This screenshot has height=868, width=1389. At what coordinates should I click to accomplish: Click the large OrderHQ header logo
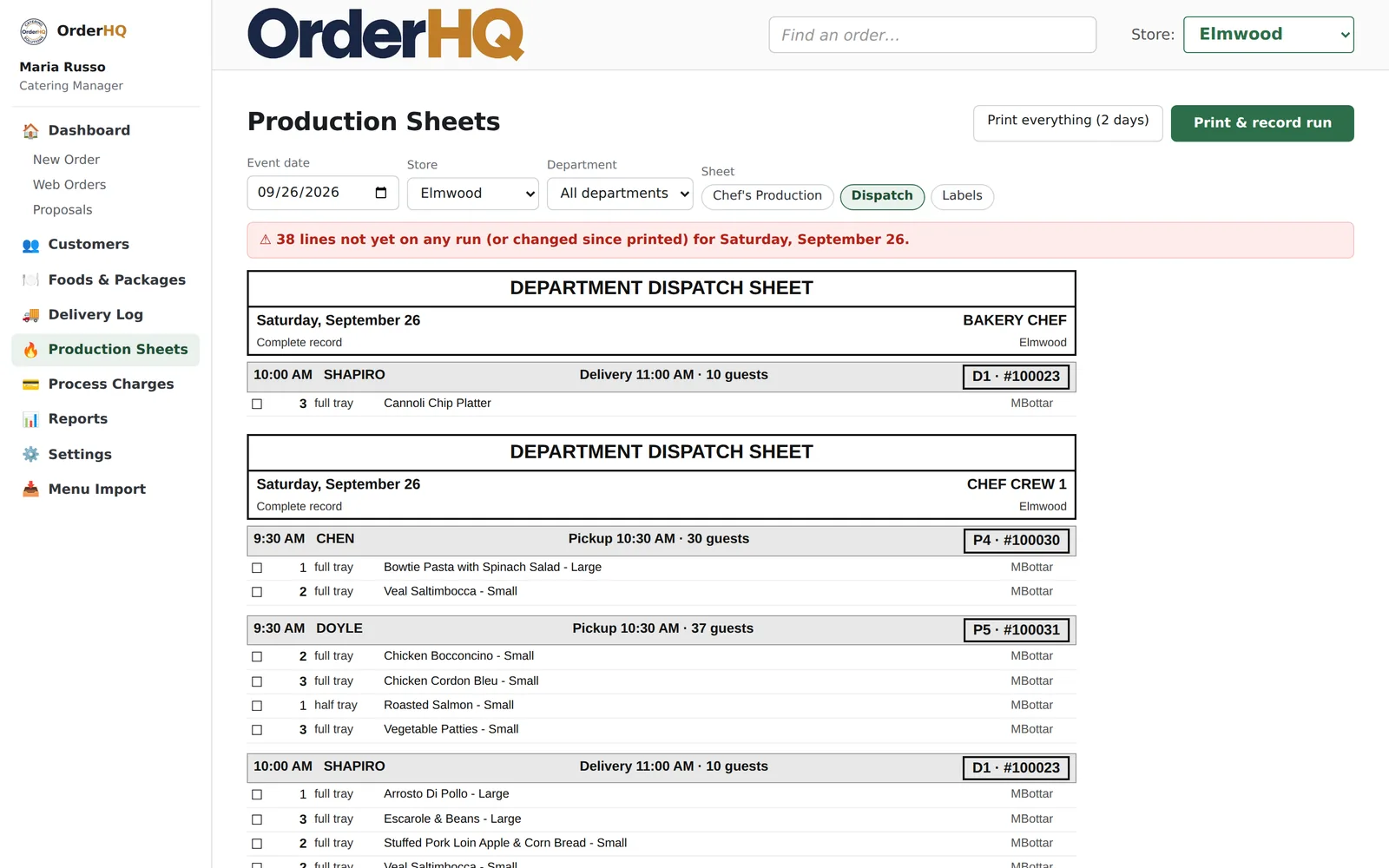(385, 35)
